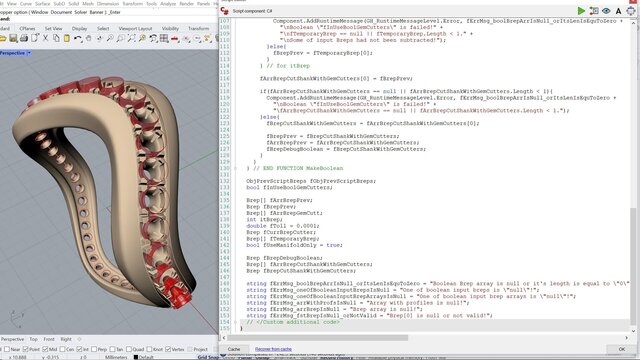The image size is (640, 360).
Task: Print using the printer icon
Action: (x=24, y=38)
